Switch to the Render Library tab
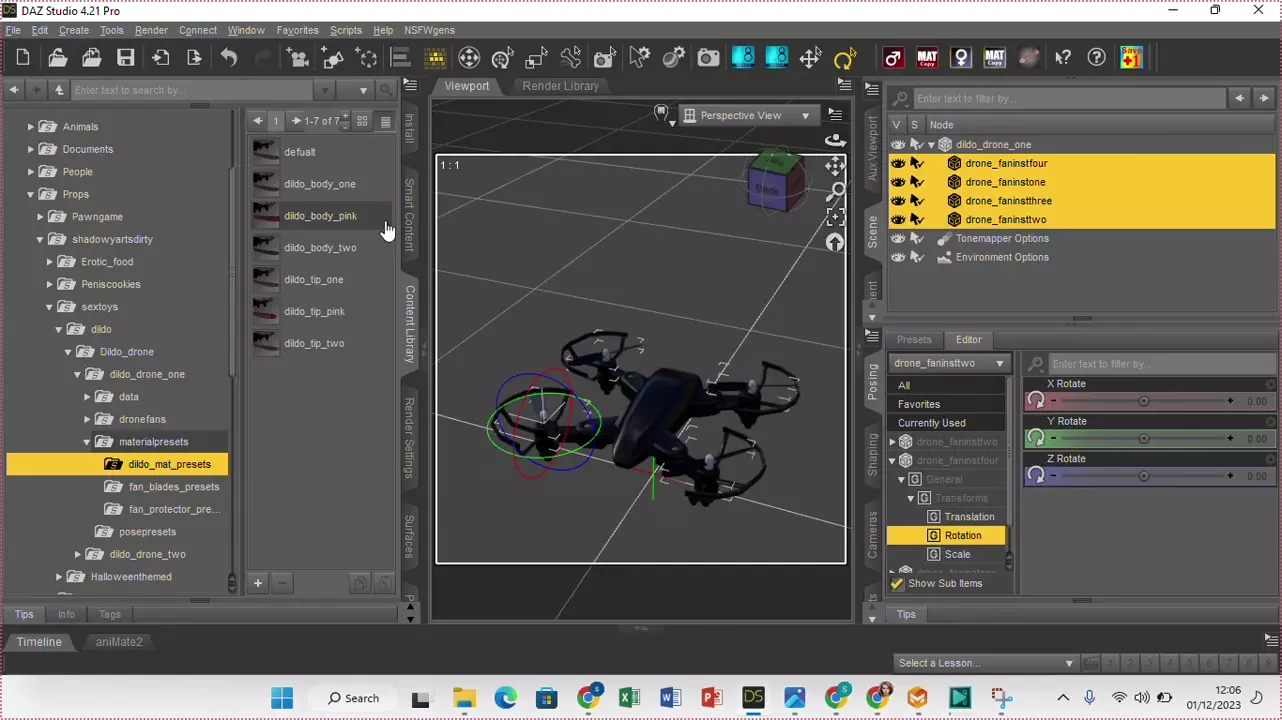This screenshot has width=1282, height=720. tap(560, 86)
